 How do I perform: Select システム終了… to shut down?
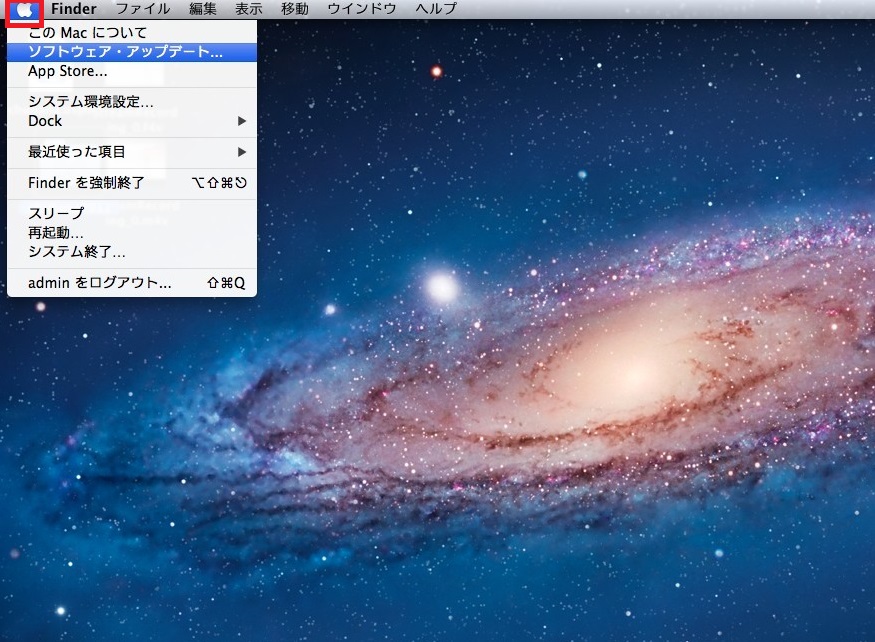coord(77,251)
